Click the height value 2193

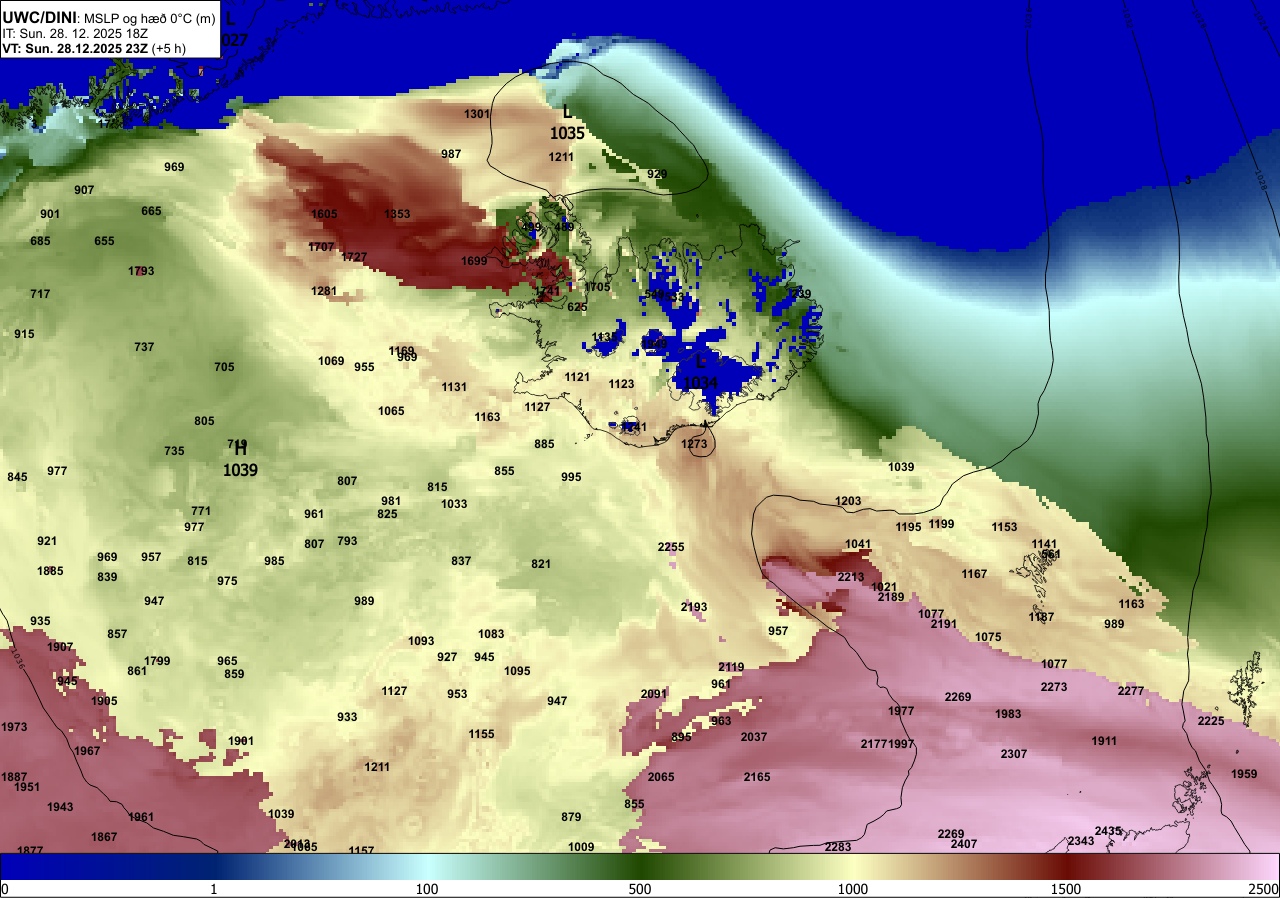694,607
